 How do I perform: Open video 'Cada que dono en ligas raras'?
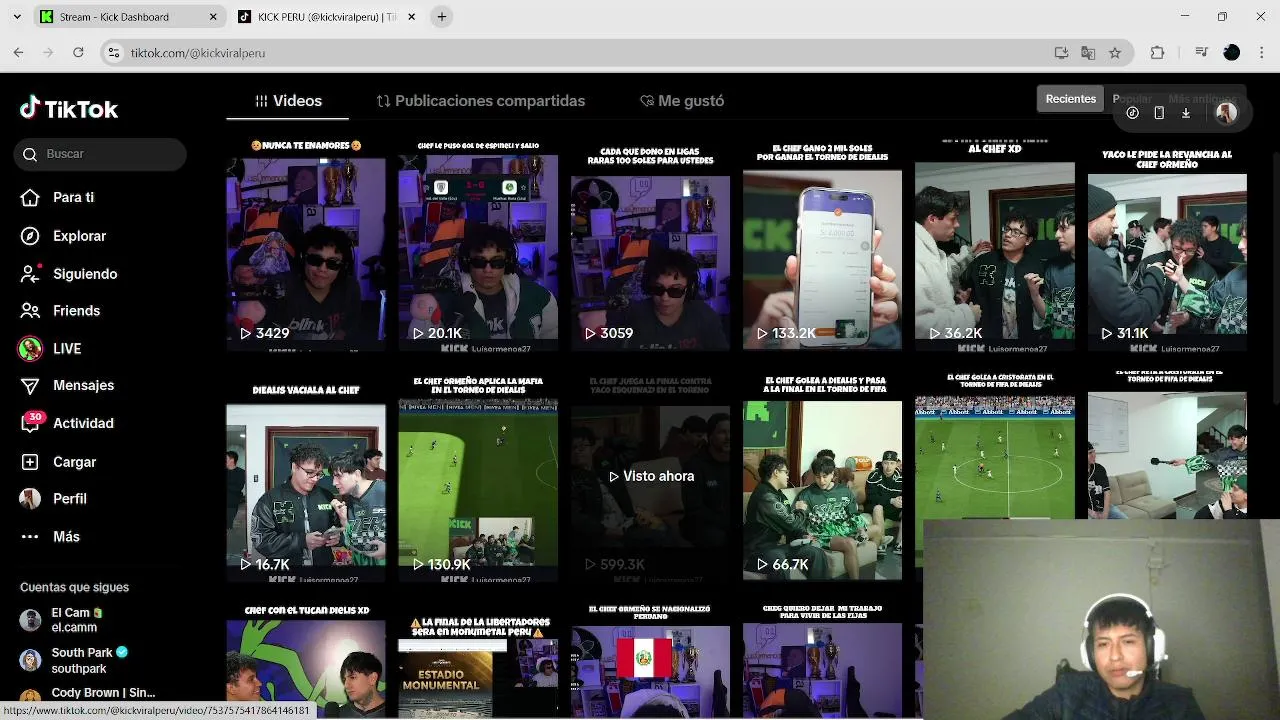click(650, 245)
